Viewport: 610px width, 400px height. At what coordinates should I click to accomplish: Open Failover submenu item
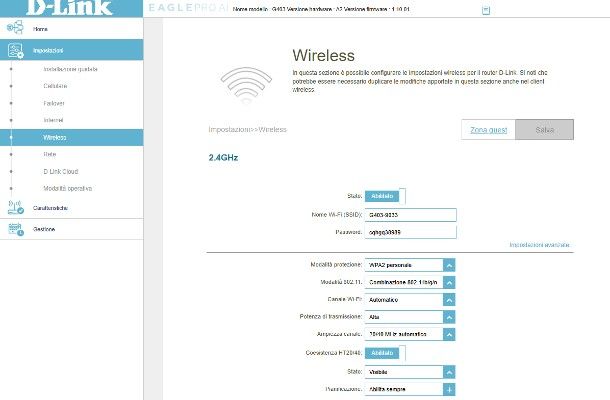click(x=54, y=103)
